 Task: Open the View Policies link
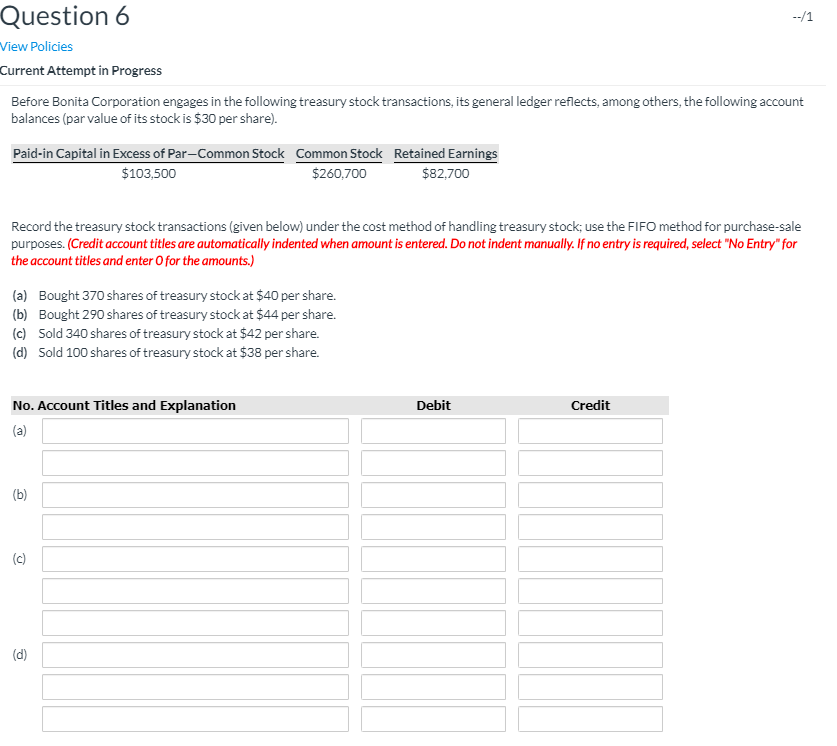pos(36,46)
